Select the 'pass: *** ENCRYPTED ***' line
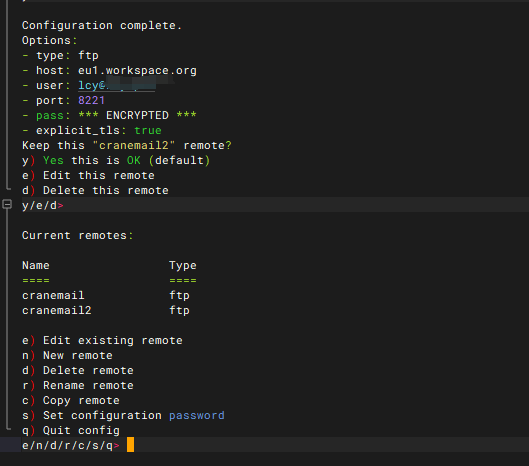Image resolution: width=529 pixels, height=466 pixels. 109,115
